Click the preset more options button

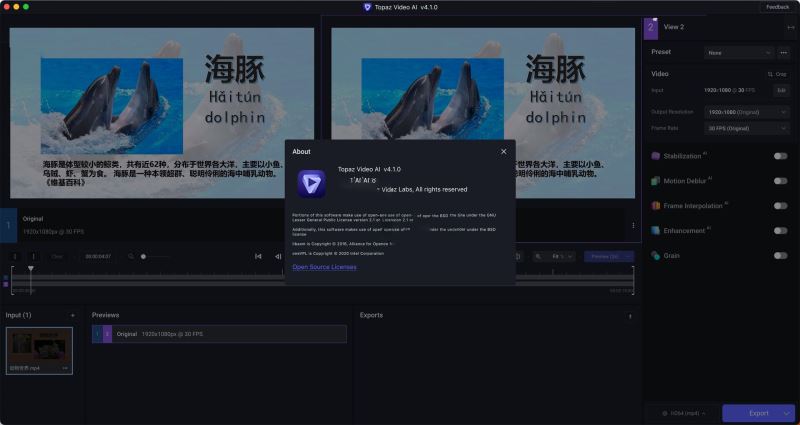(783, 52)
